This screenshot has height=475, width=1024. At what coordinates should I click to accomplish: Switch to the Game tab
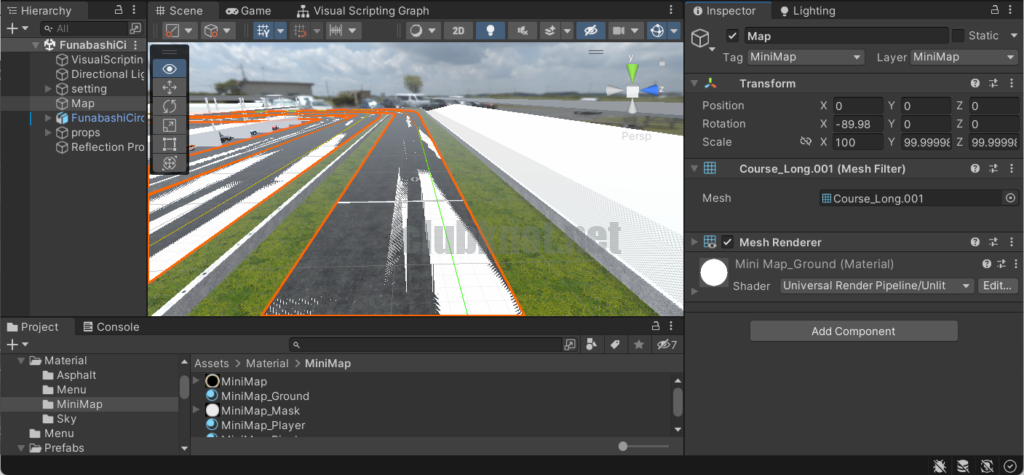coord(248,11)
